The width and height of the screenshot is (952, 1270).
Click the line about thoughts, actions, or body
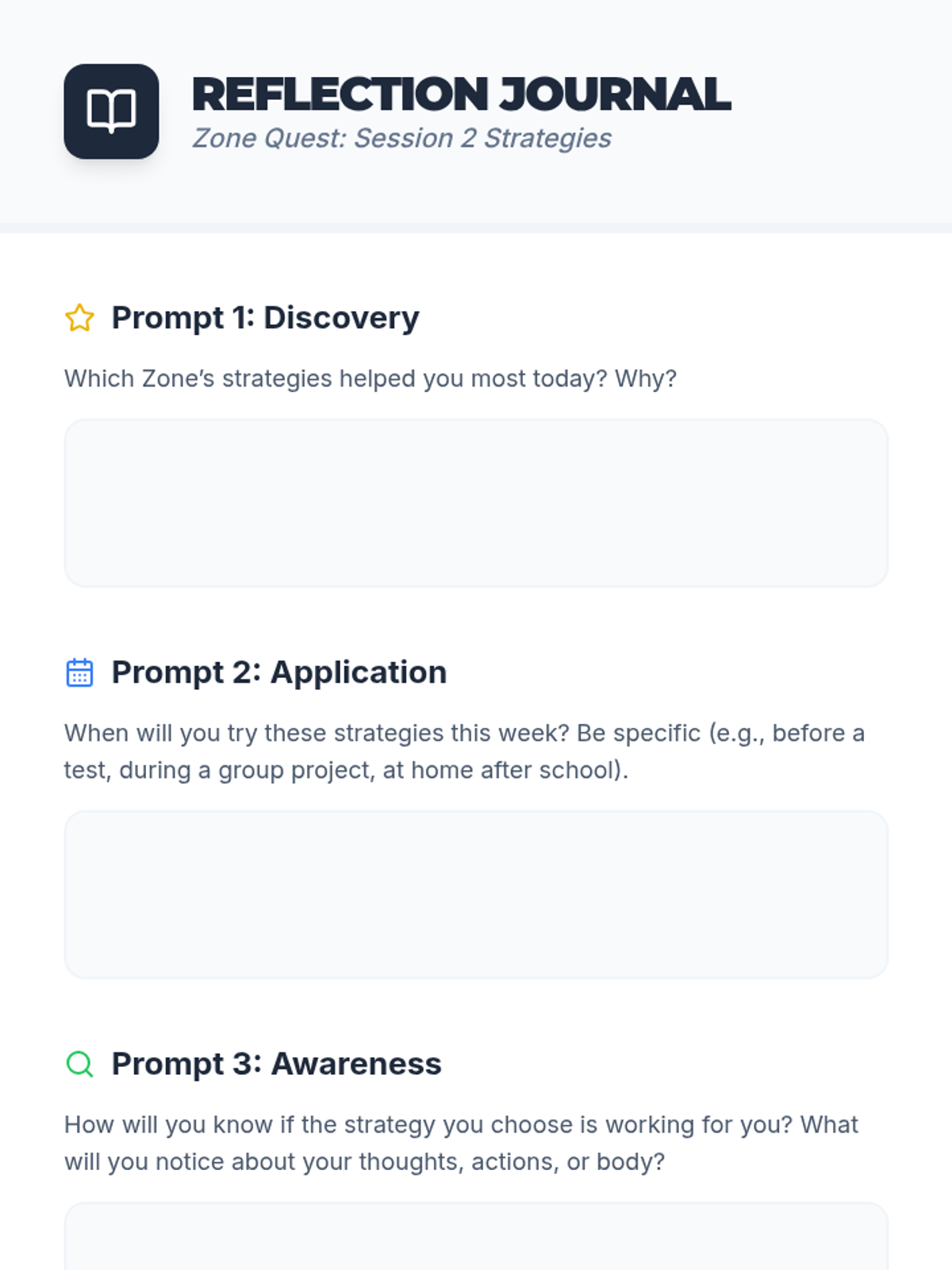[364, 1161]
